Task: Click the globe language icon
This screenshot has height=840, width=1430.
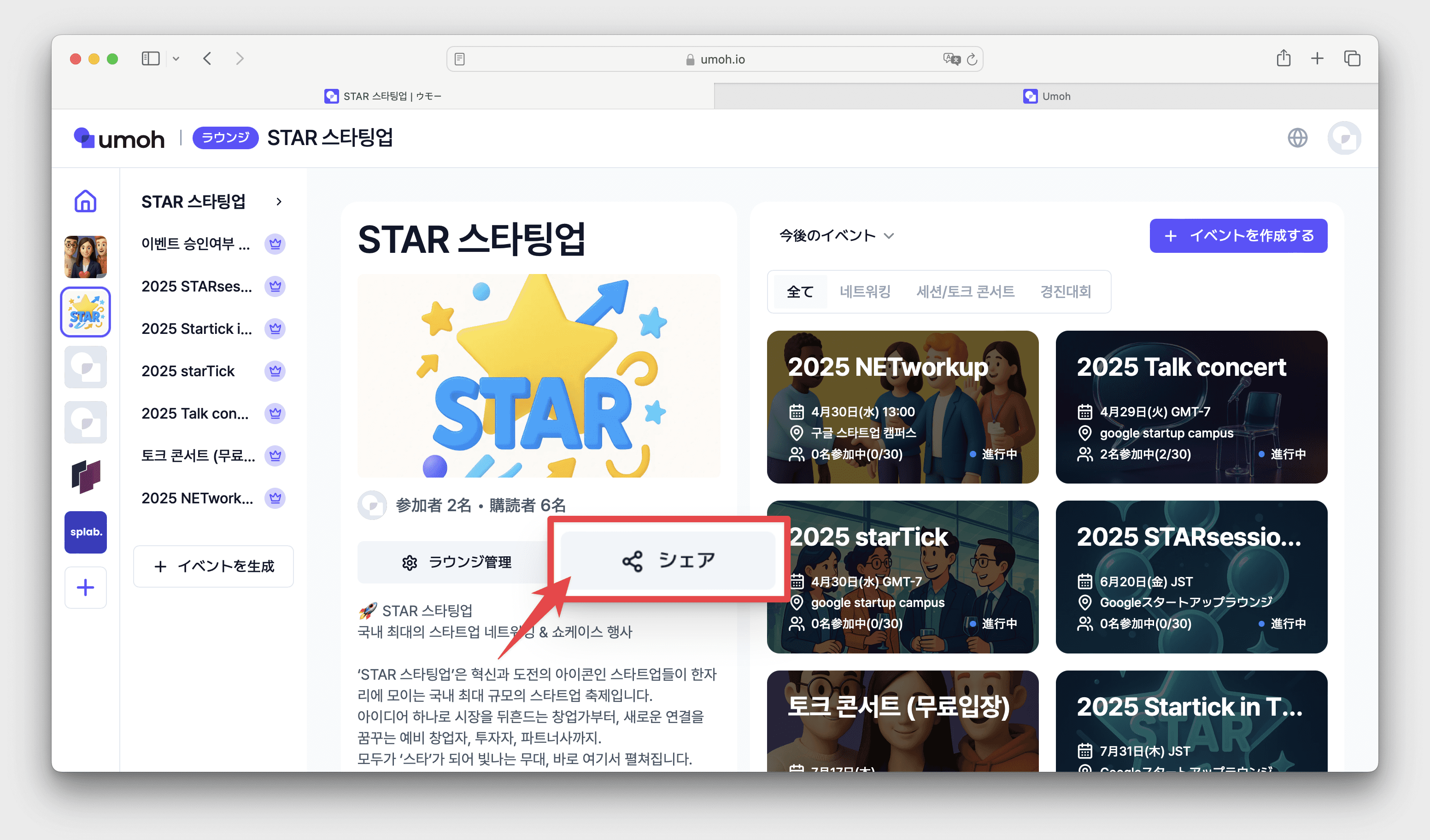Action: [x=1297, y=138]
